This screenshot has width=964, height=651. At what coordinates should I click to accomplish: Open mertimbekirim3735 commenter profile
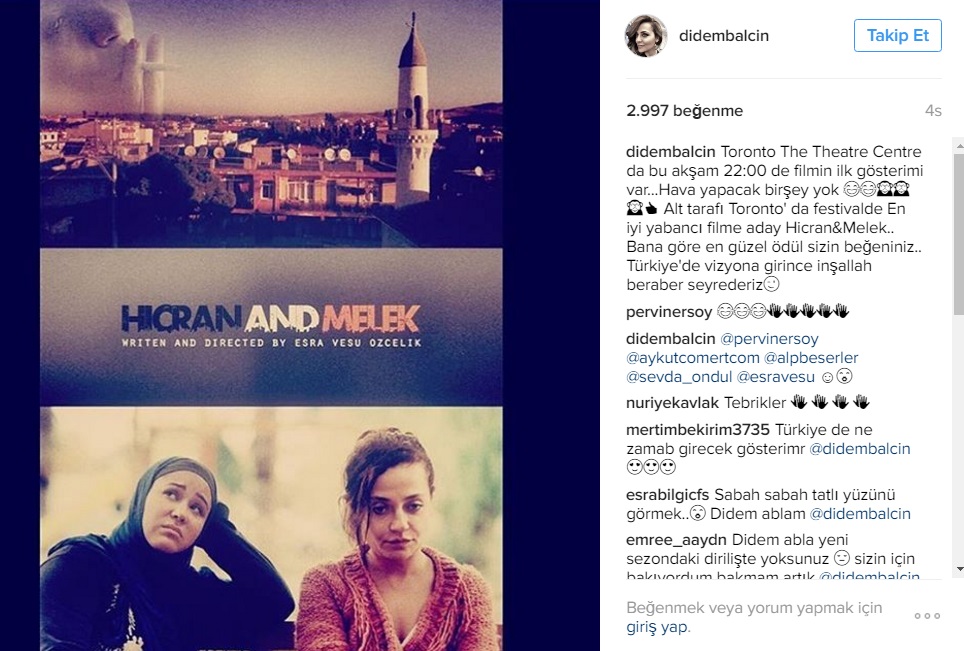click(698, 430)
